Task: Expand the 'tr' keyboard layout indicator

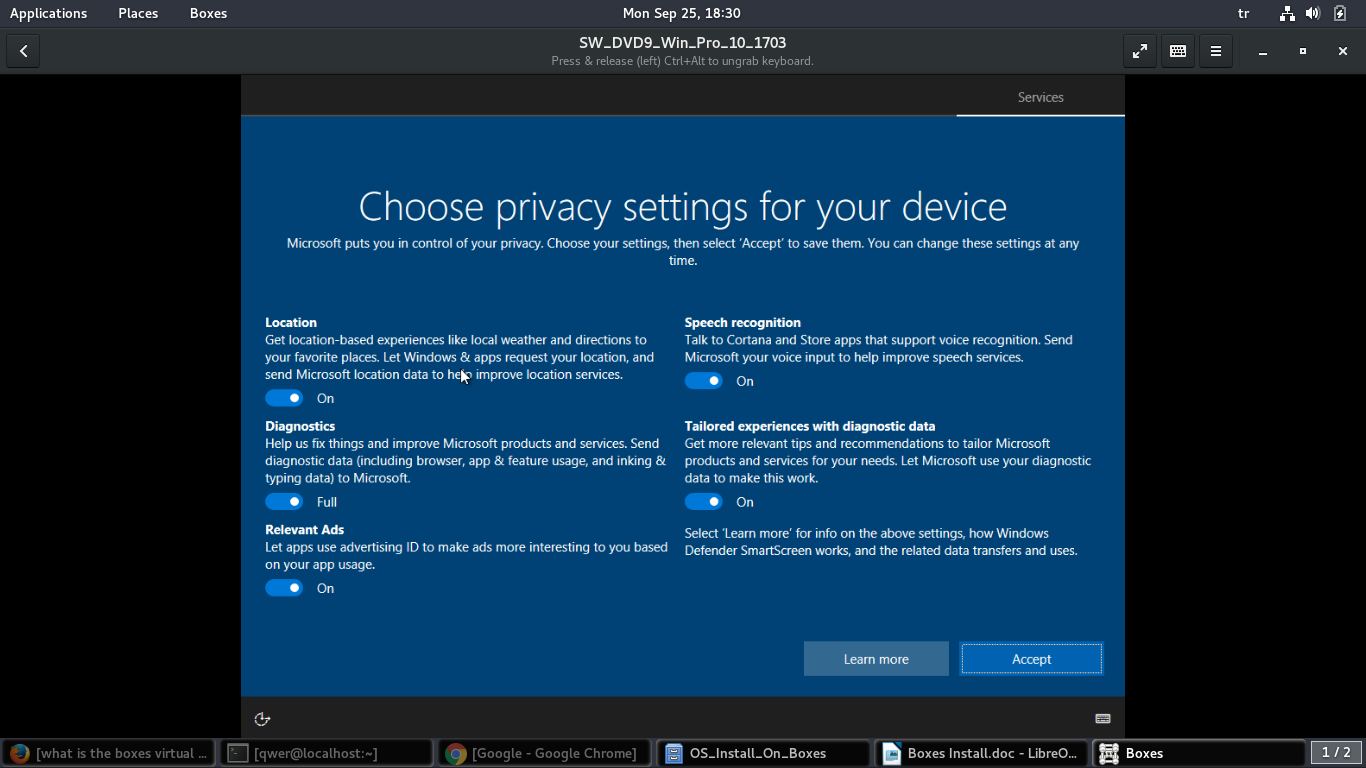Action: point(1244,13)
